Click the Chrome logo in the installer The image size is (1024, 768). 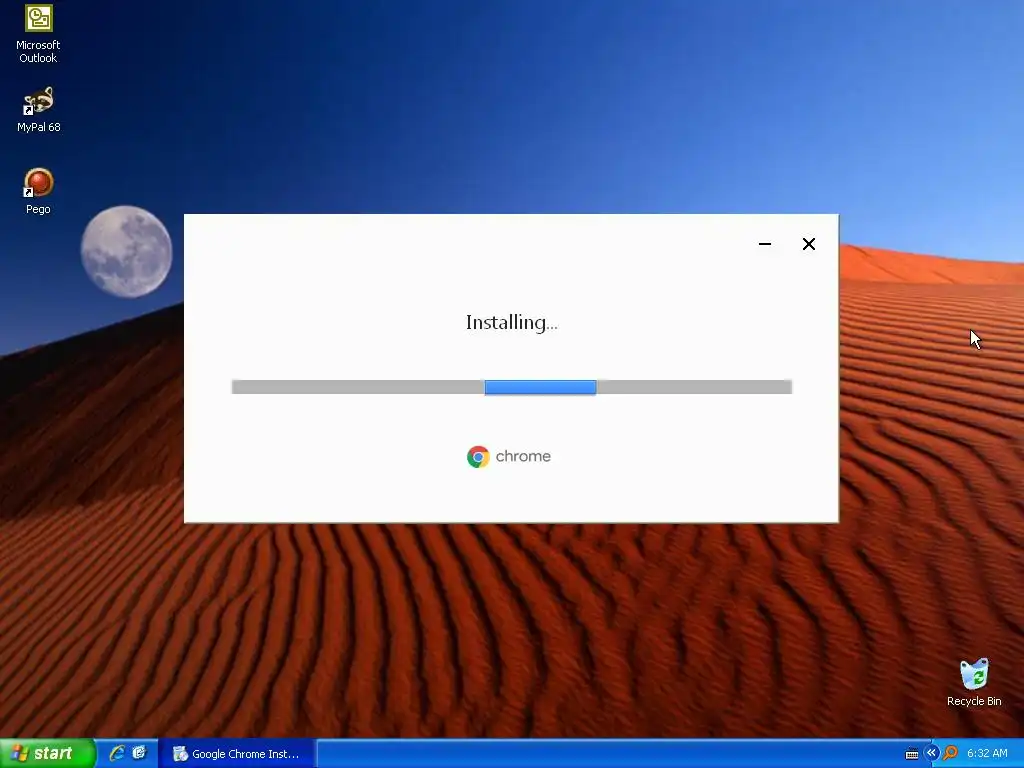point(478,456)
